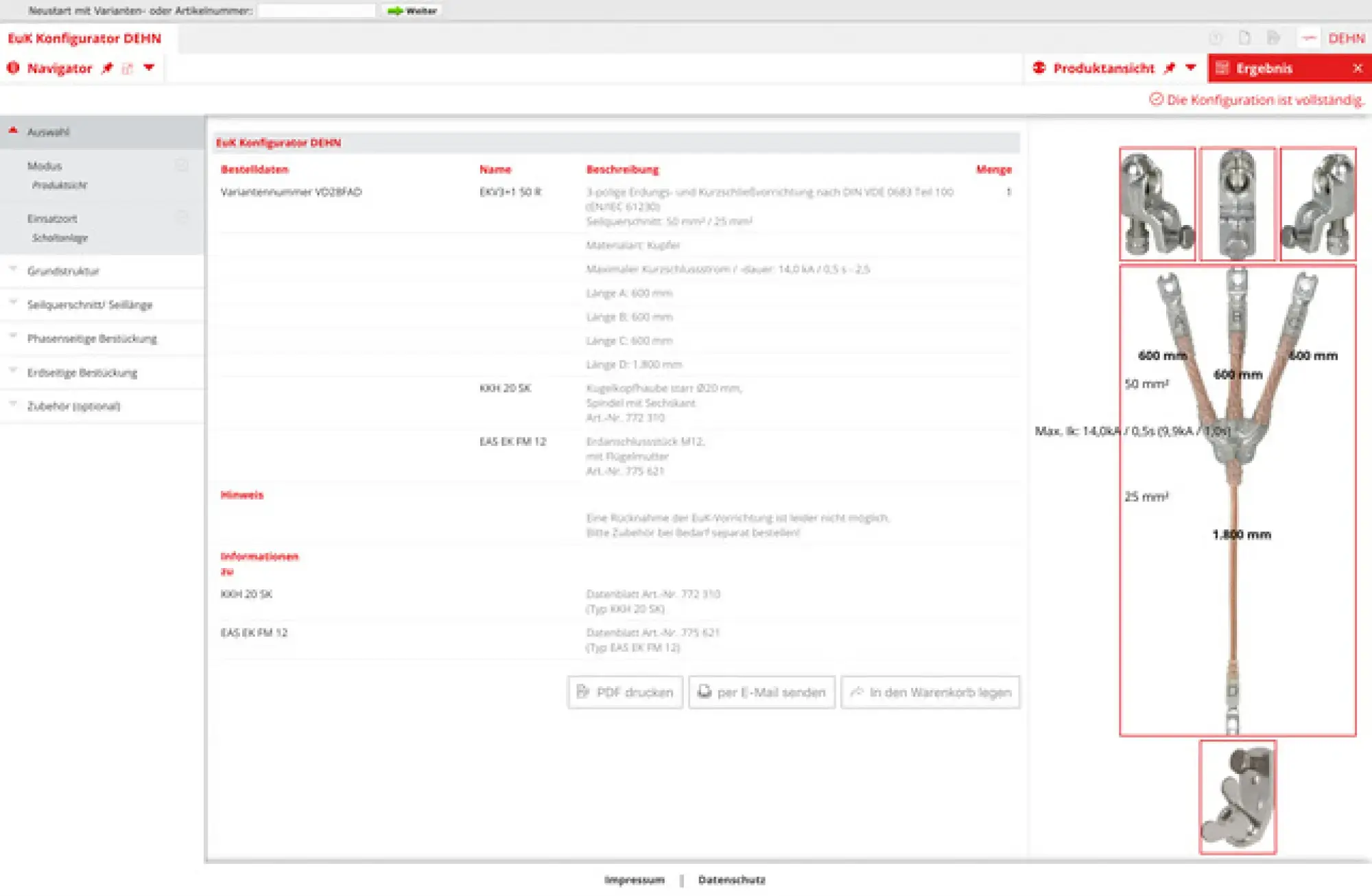1372x896 pixels.
Task: Close the Ergebnis tab
Action: [x=1358, y=68]
